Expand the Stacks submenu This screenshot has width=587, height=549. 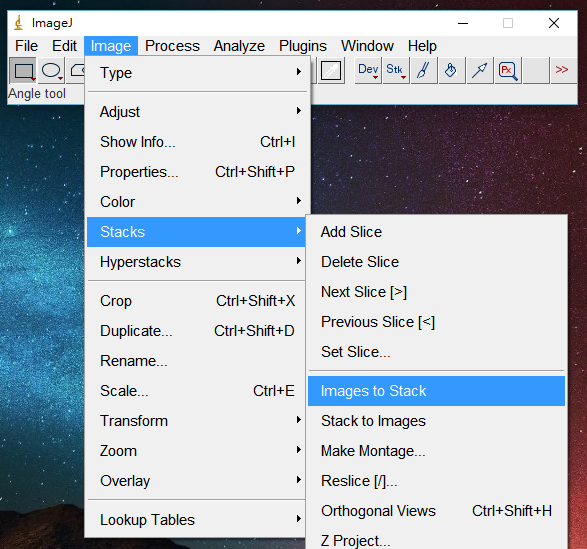click(196, 232)
